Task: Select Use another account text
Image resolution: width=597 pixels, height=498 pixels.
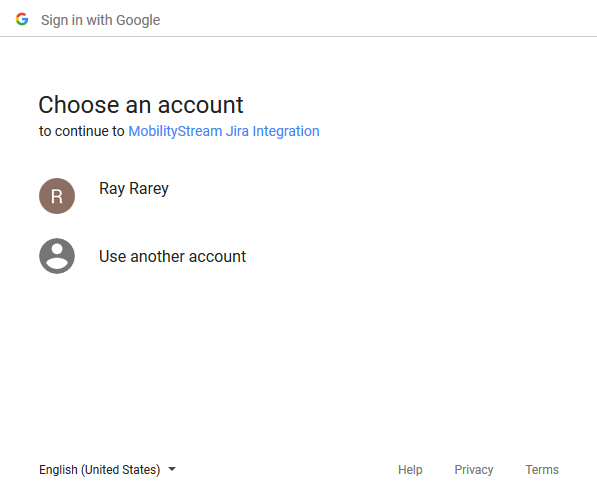Action: pos(172,256)
